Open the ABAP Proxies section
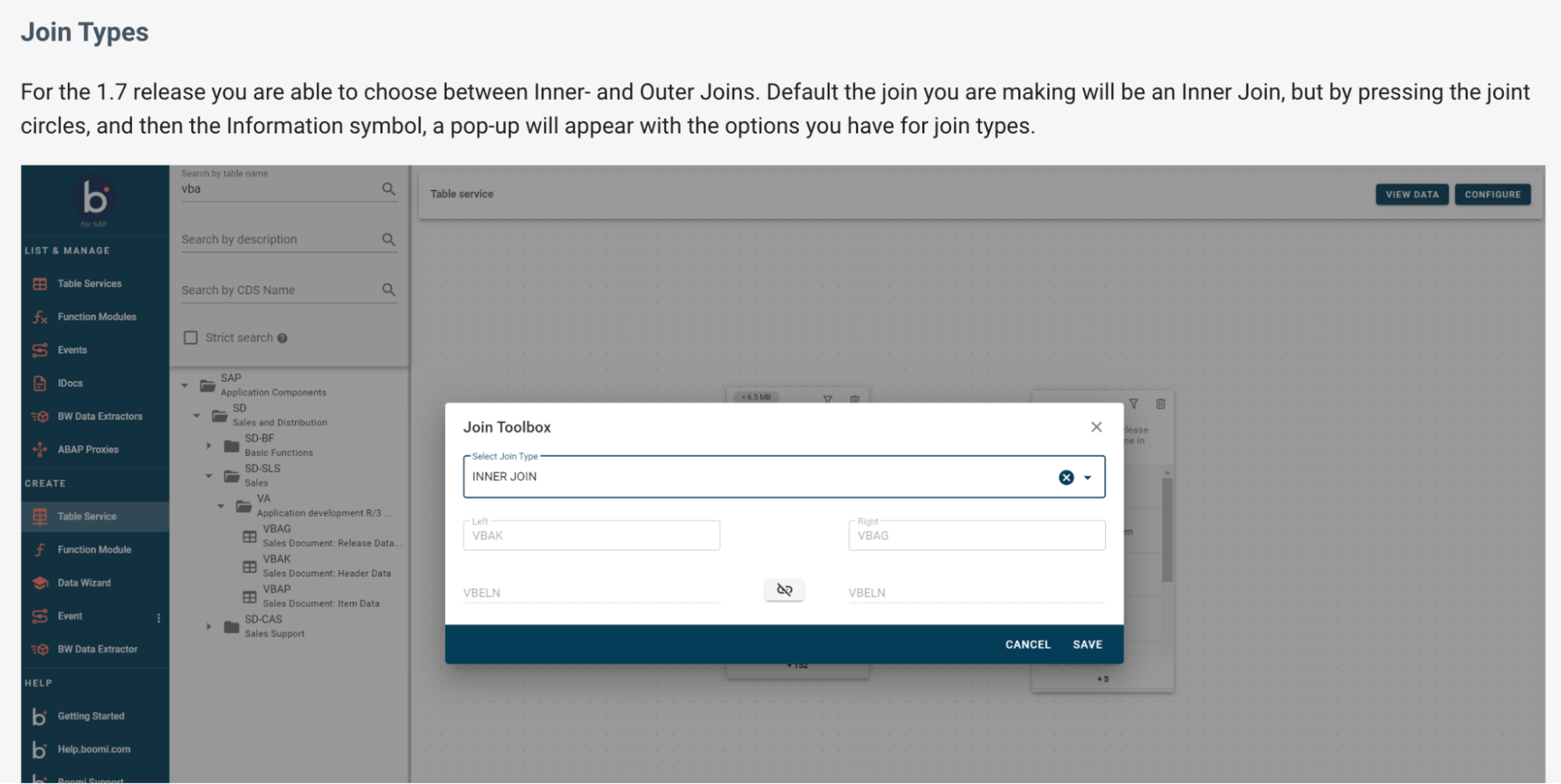This screenshot has width=1561, height=784. pyautogui.click(x=39, y=449)
